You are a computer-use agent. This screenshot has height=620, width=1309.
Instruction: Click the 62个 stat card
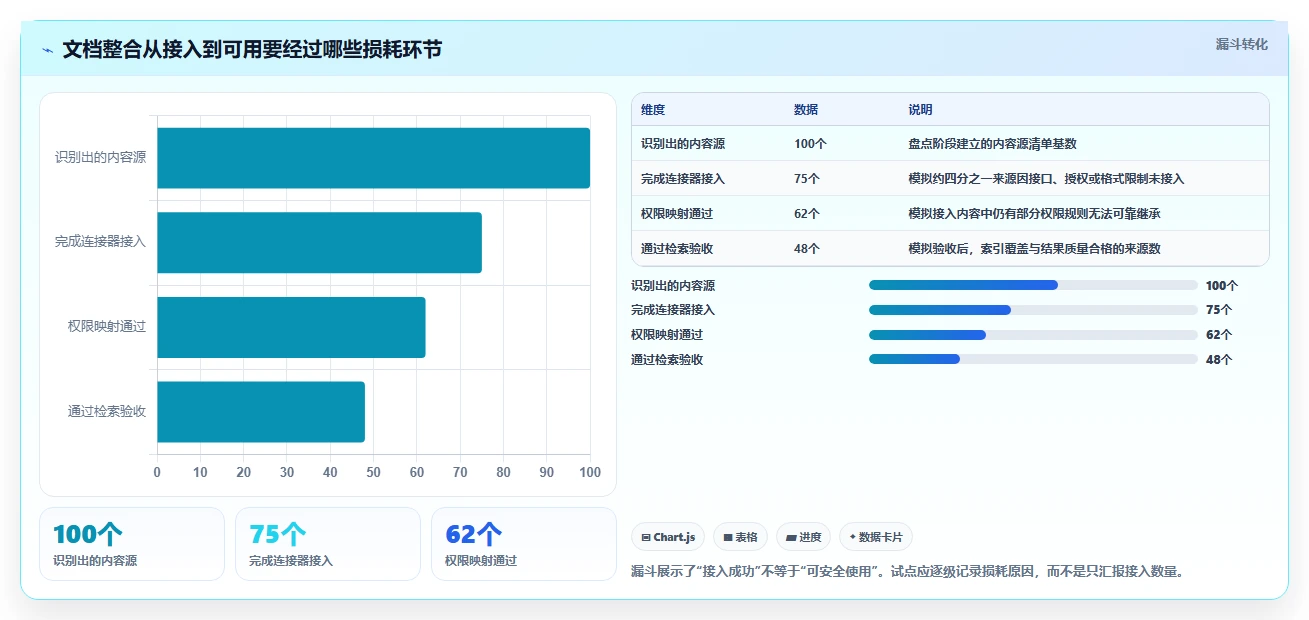524,544
